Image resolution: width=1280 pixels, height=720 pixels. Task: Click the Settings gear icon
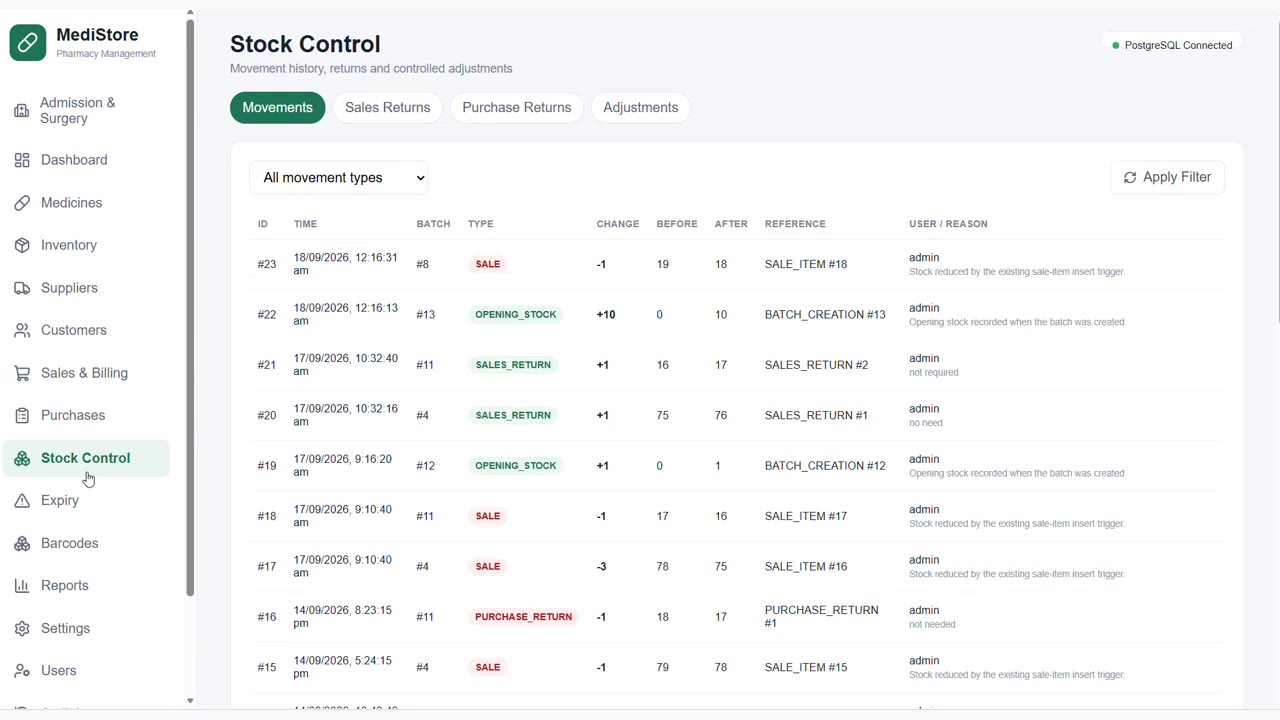(x=22, y=628)
